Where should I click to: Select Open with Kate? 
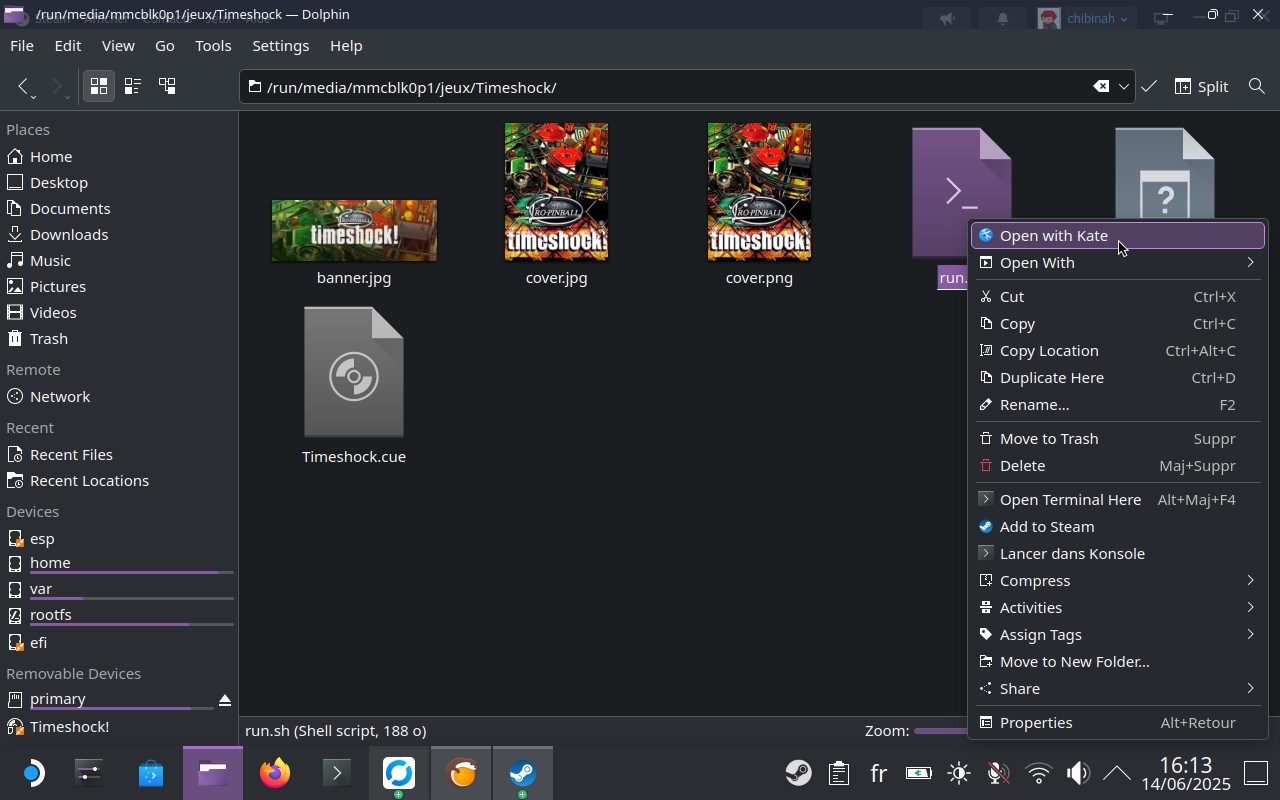1118,236
